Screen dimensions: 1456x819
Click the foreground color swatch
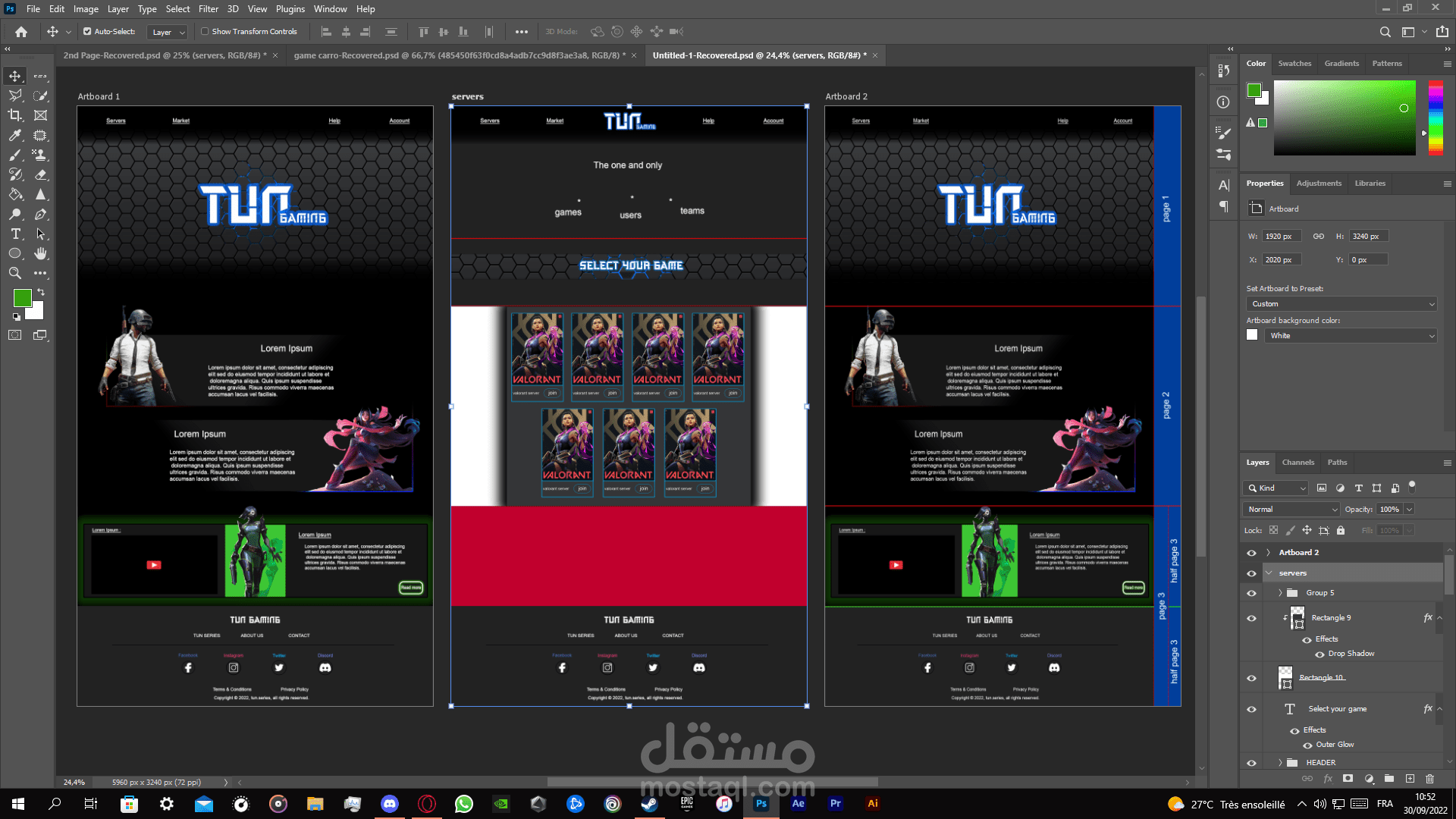tap(22, 298)
